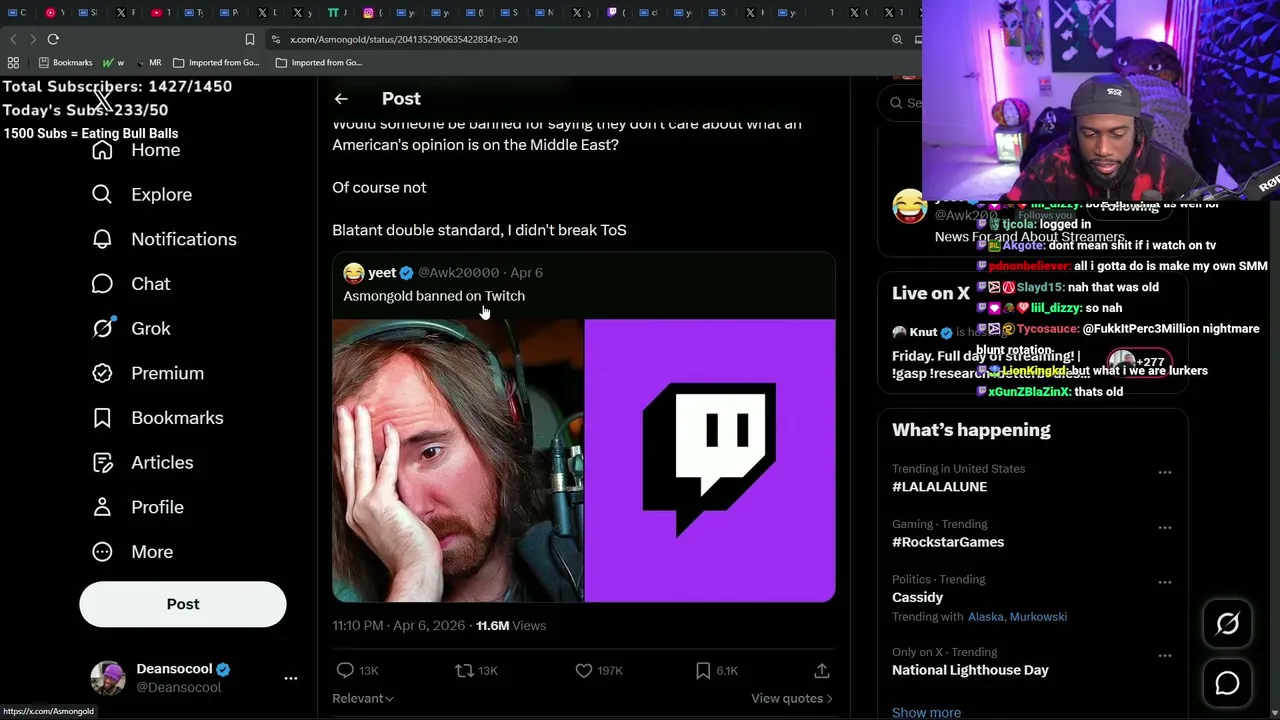
Task: Click the X search field
Action: tap(900, 103)
